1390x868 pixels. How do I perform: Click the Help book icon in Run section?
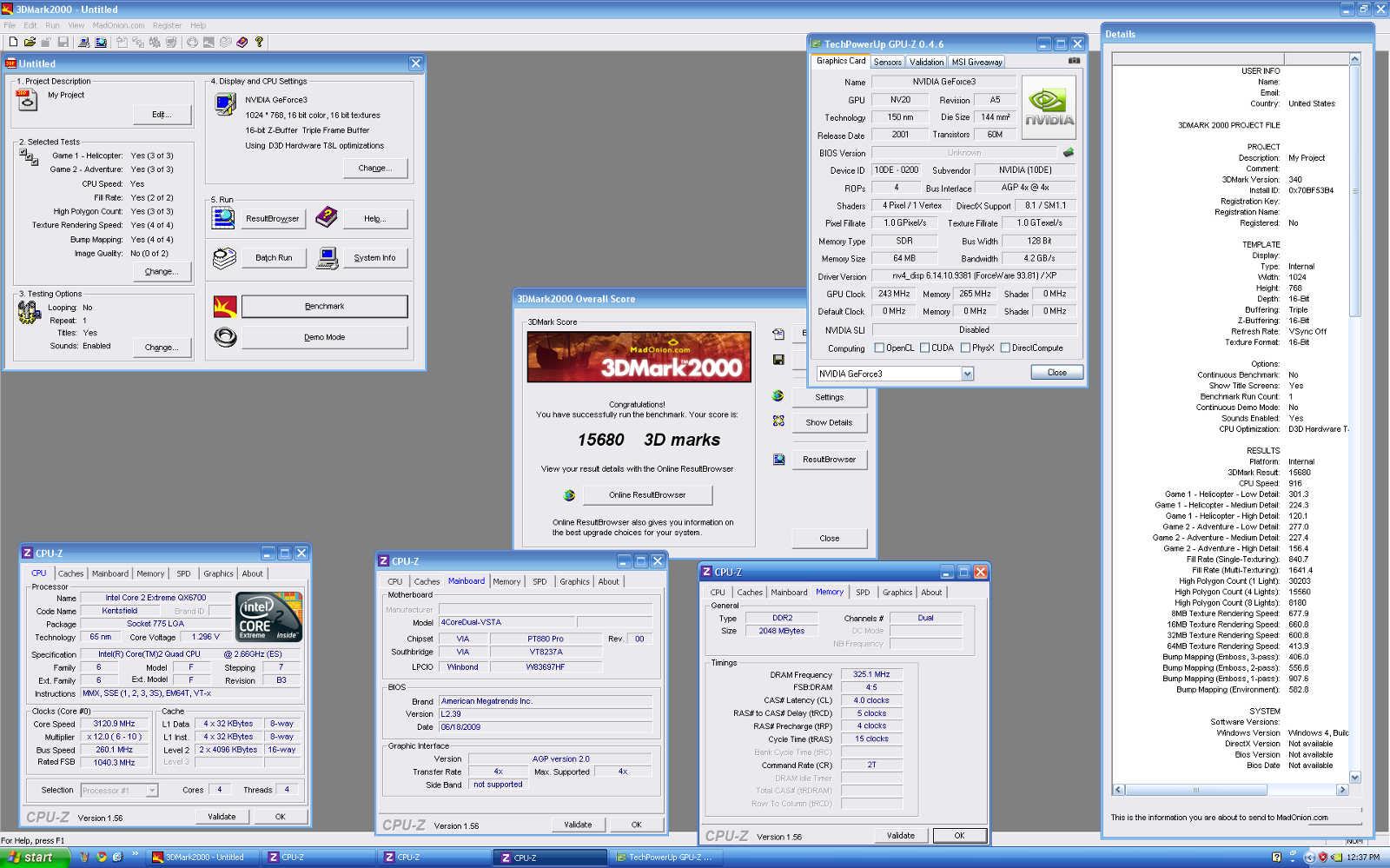click(327, 217)
